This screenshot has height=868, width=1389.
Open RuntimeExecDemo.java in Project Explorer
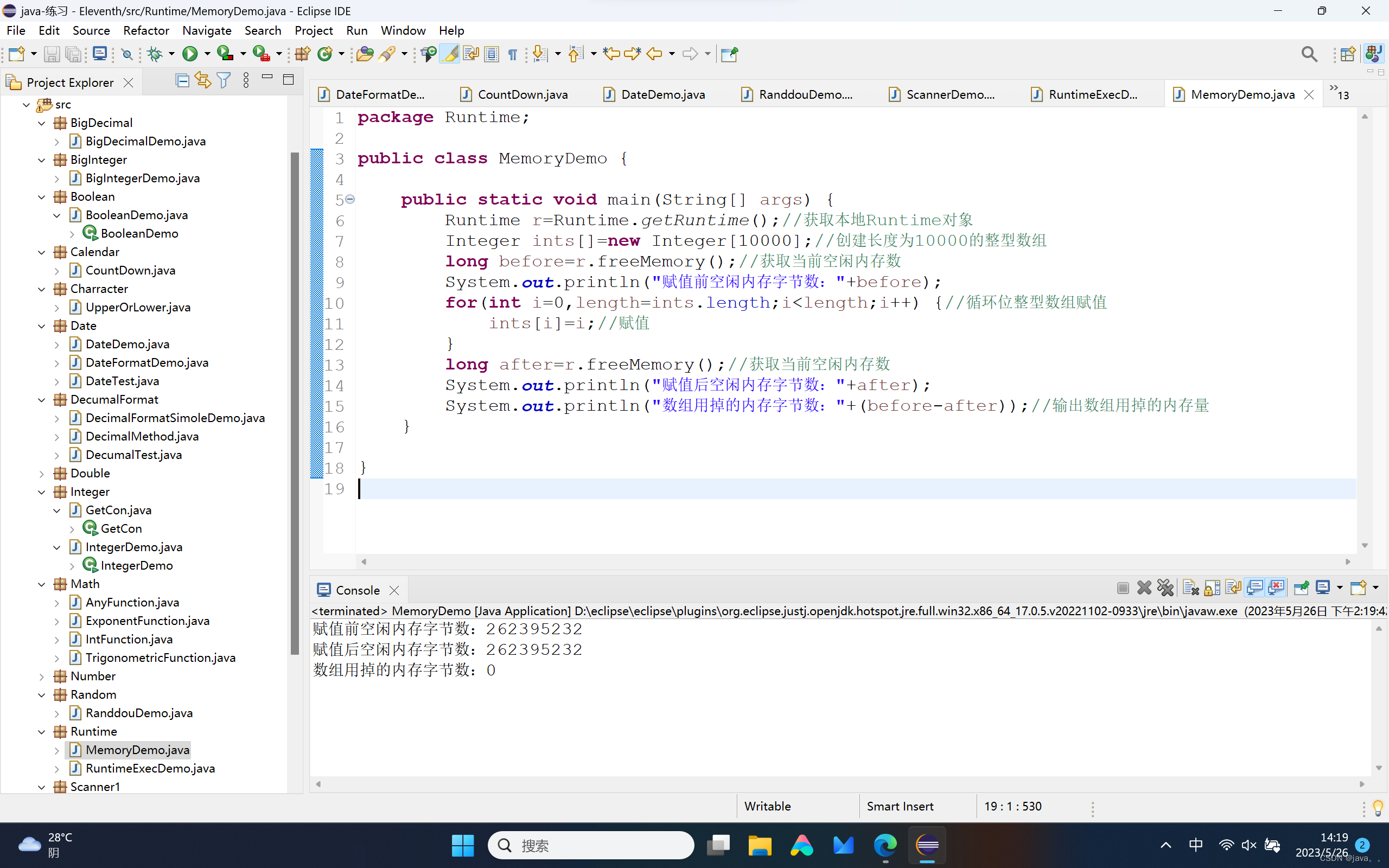coord(150,768)
